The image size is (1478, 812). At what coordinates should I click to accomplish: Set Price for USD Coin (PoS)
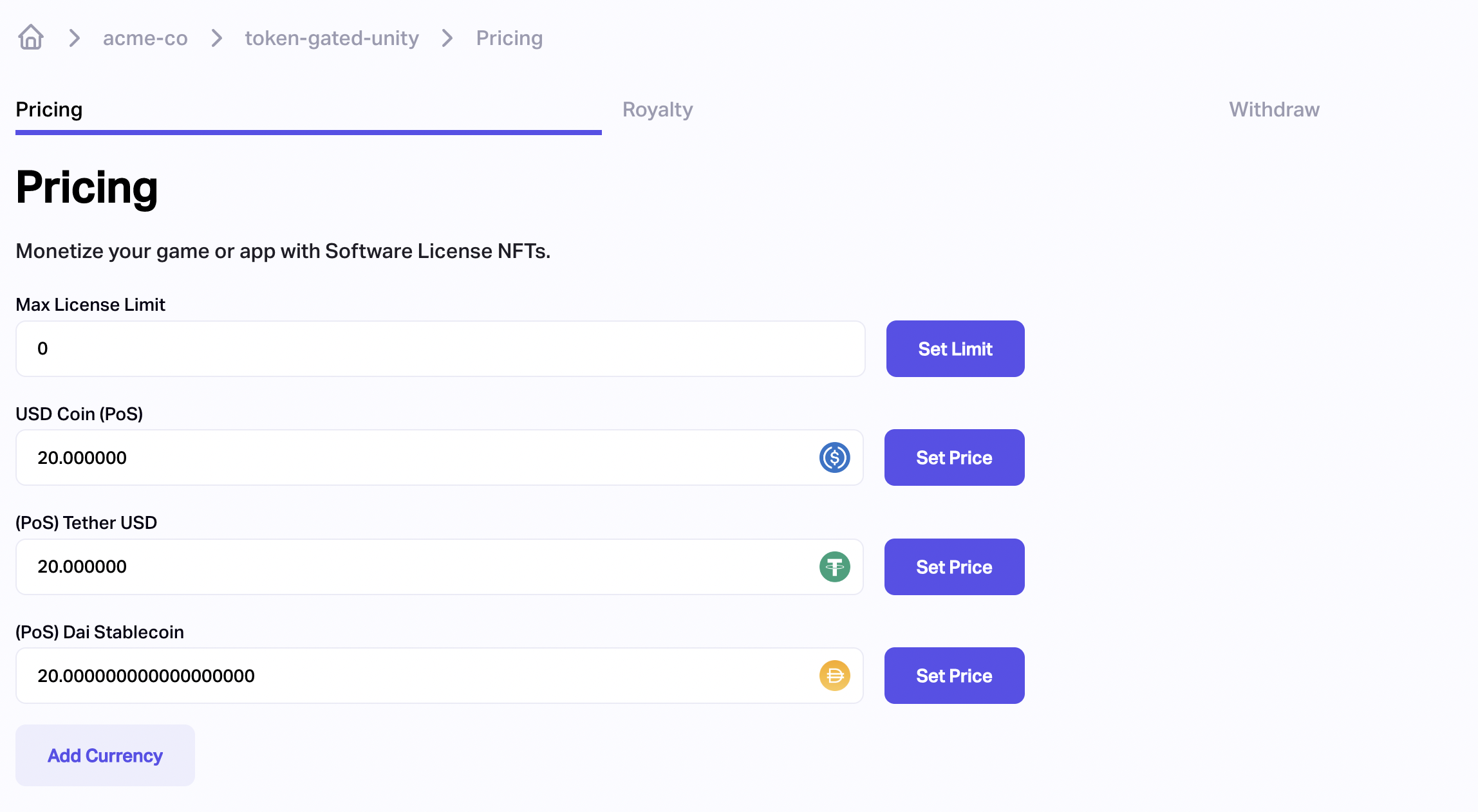pyautogui.click(x=954, y=457)
